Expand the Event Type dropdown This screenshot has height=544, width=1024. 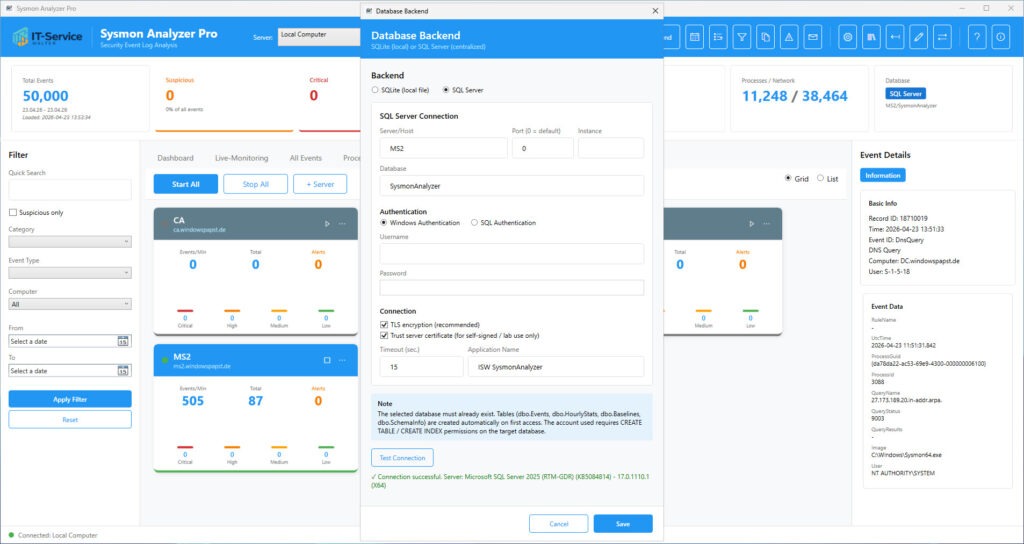(70, 272)
